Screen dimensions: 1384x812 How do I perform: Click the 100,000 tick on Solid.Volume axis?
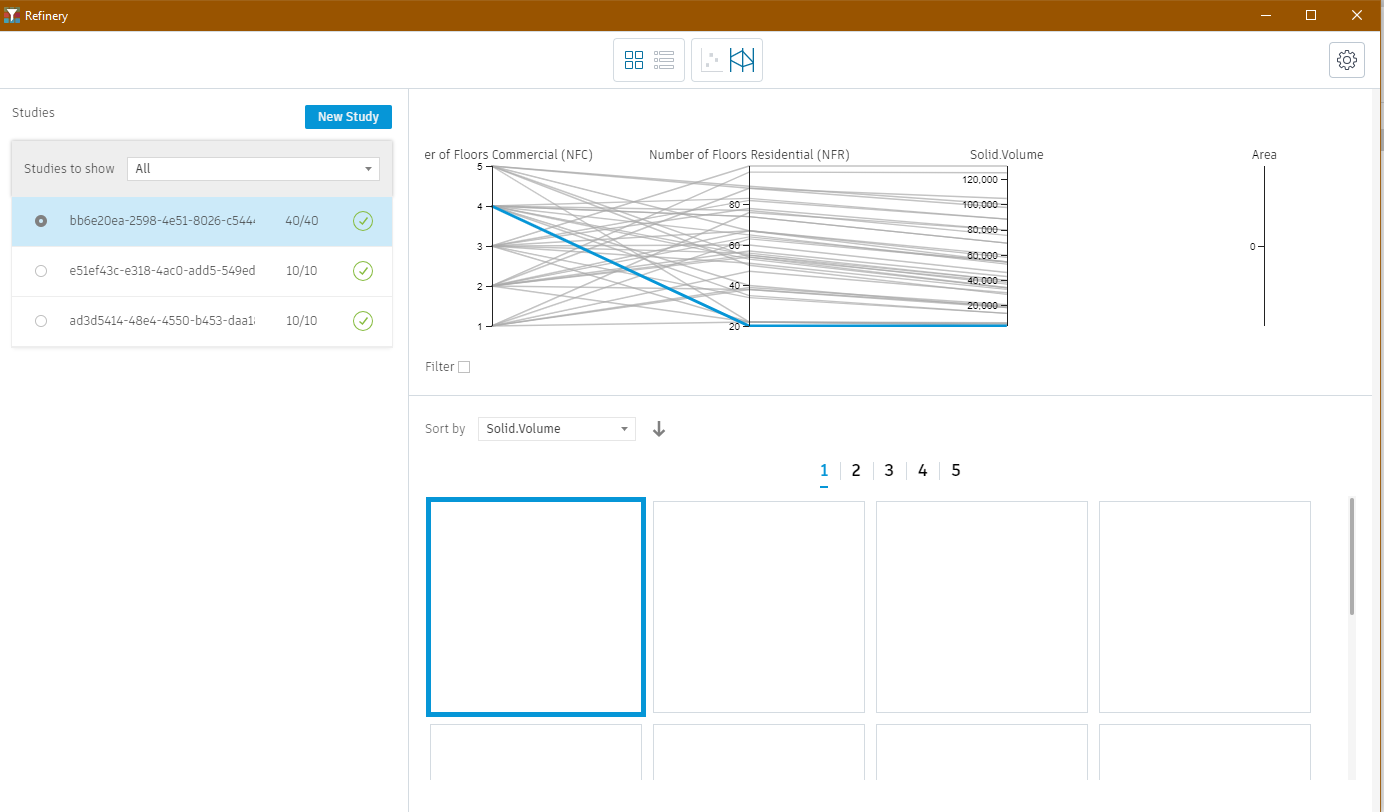click(979, 205)
